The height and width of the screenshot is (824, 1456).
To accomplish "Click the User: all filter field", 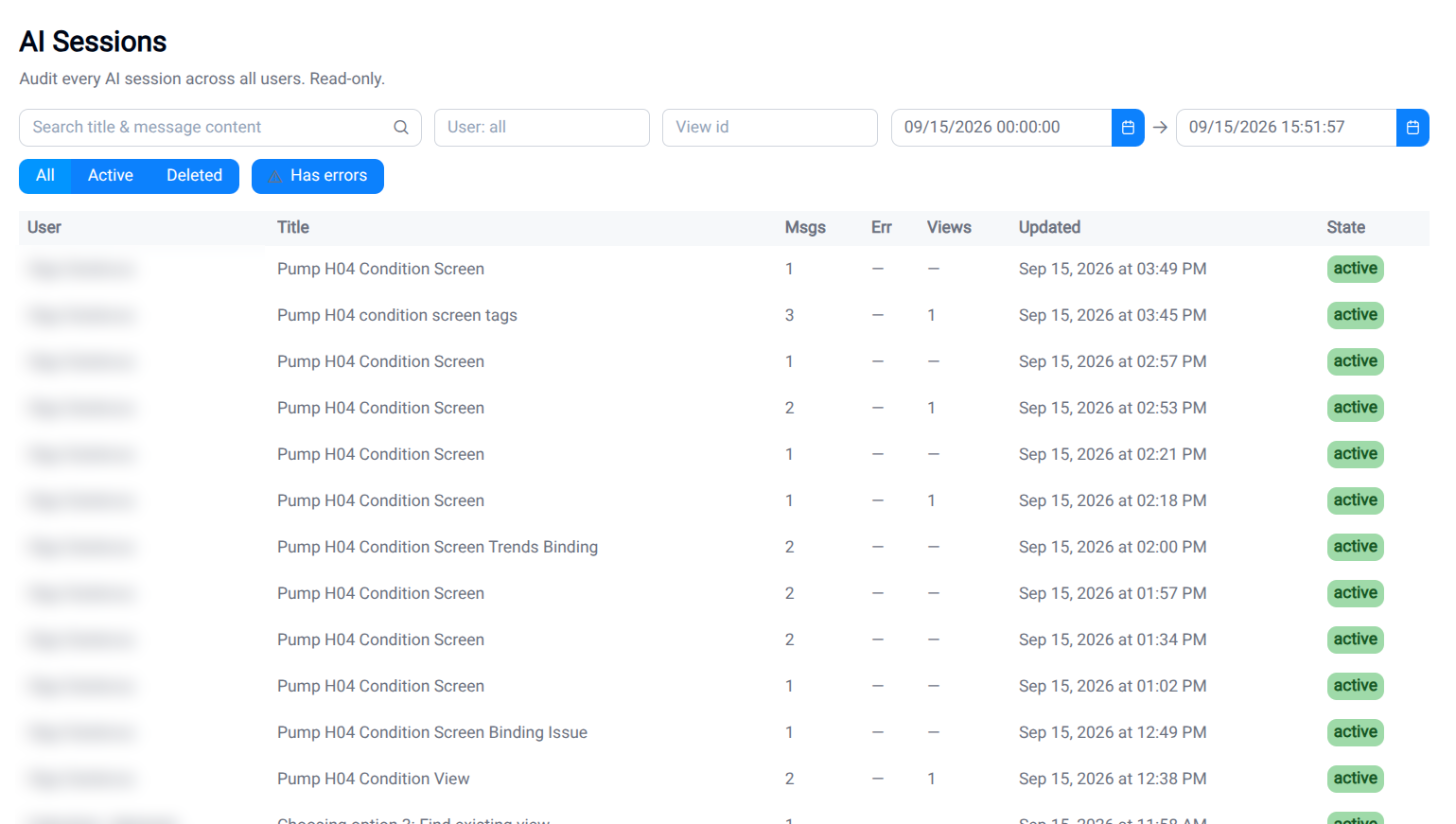I will [542, 127].
